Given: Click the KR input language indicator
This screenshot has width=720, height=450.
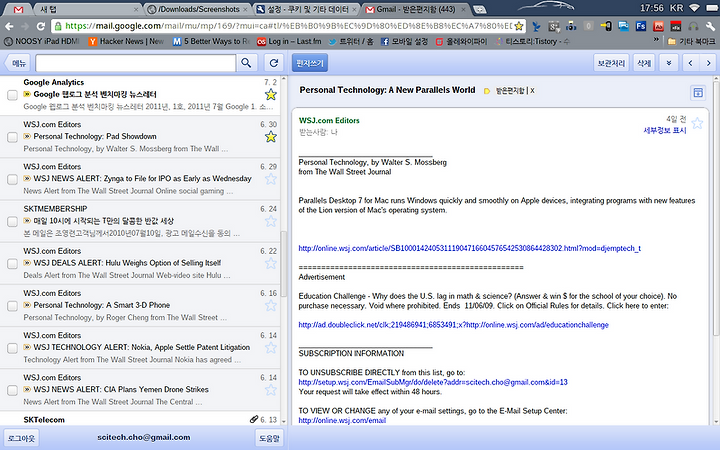Looking at the screenshot, I should [676, 8].
